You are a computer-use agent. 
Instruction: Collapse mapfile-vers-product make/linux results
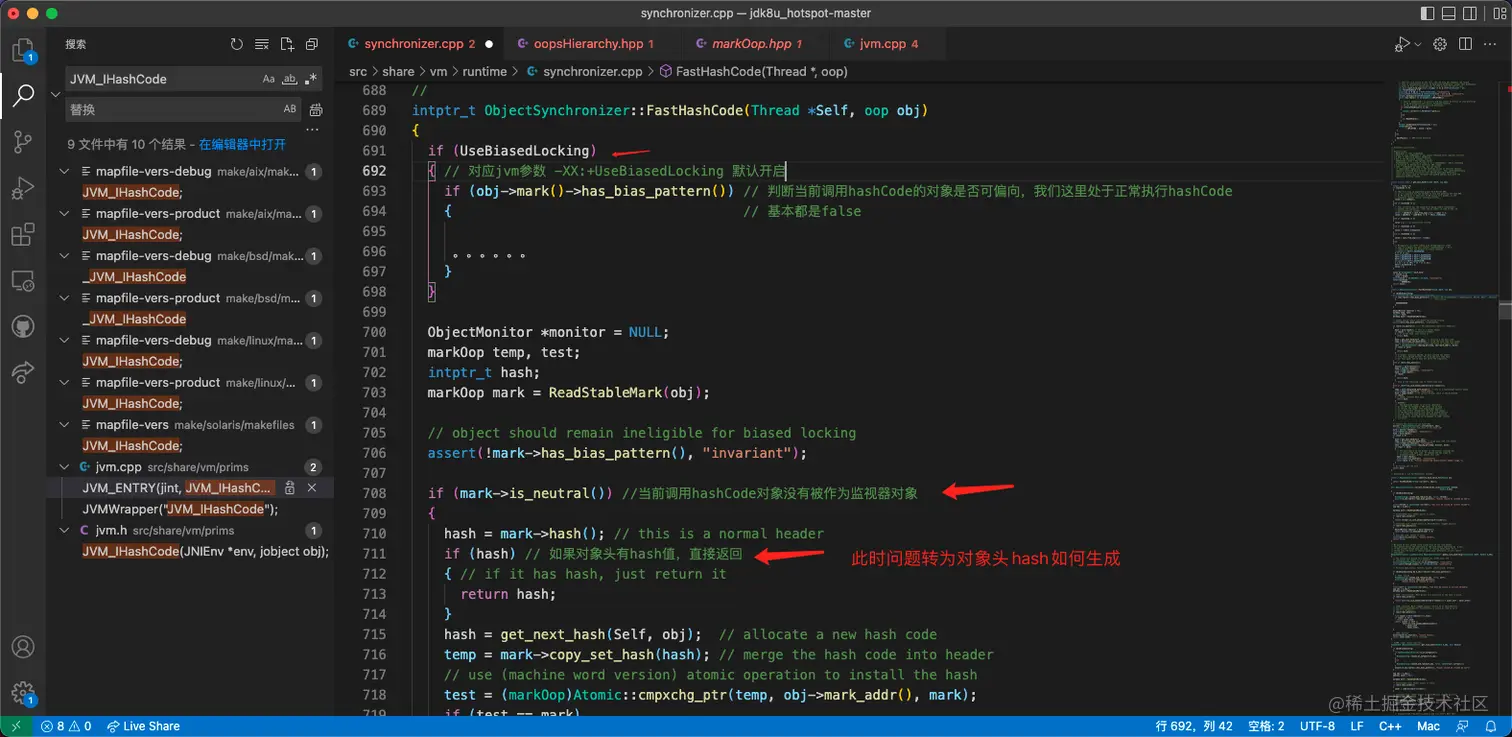click(x=65, y=382)
